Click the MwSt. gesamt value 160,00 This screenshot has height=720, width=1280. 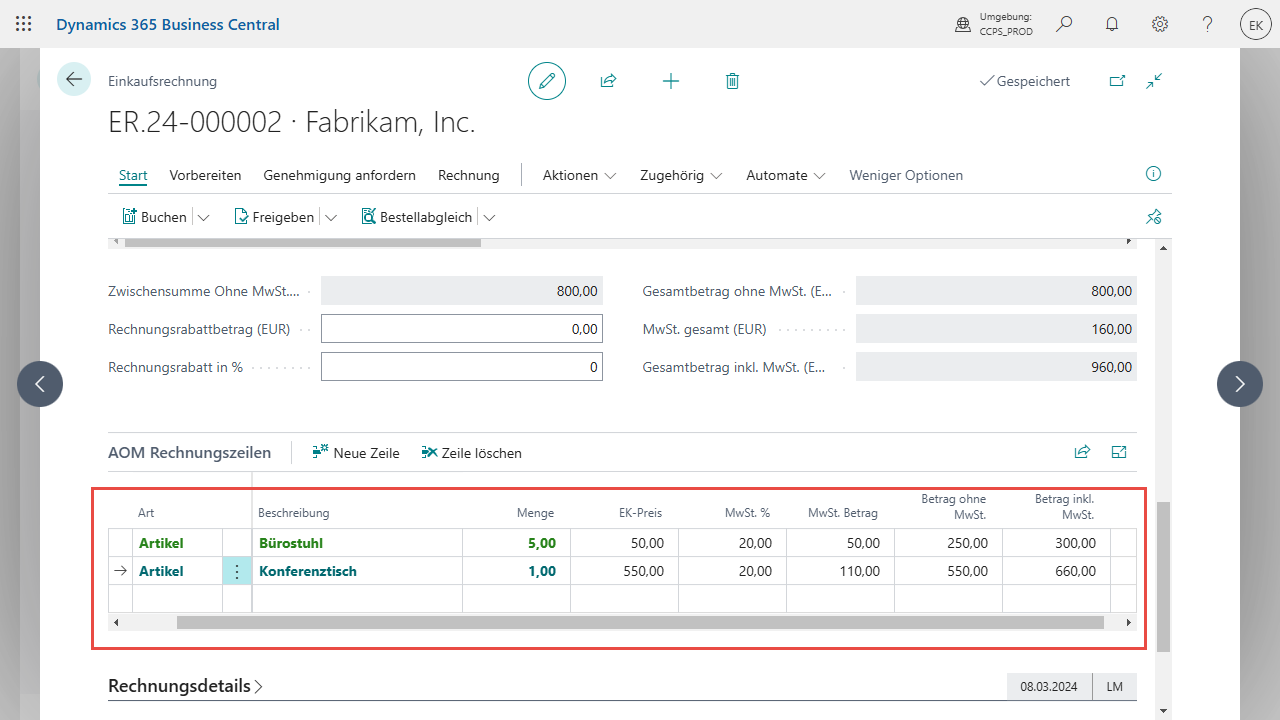coord(996,329)
